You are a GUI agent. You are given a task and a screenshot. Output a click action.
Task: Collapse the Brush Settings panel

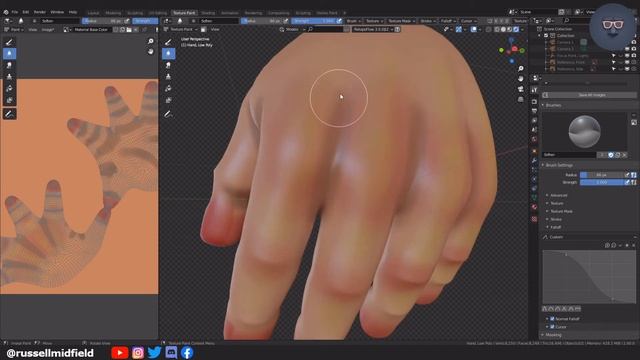pos(558,165)
